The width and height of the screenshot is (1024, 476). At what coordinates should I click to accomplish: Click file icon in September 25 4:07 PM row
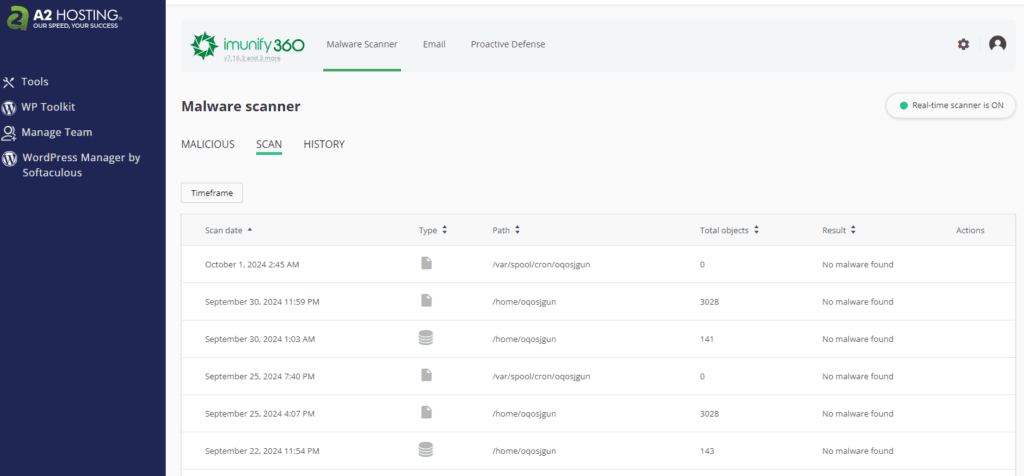426,412
